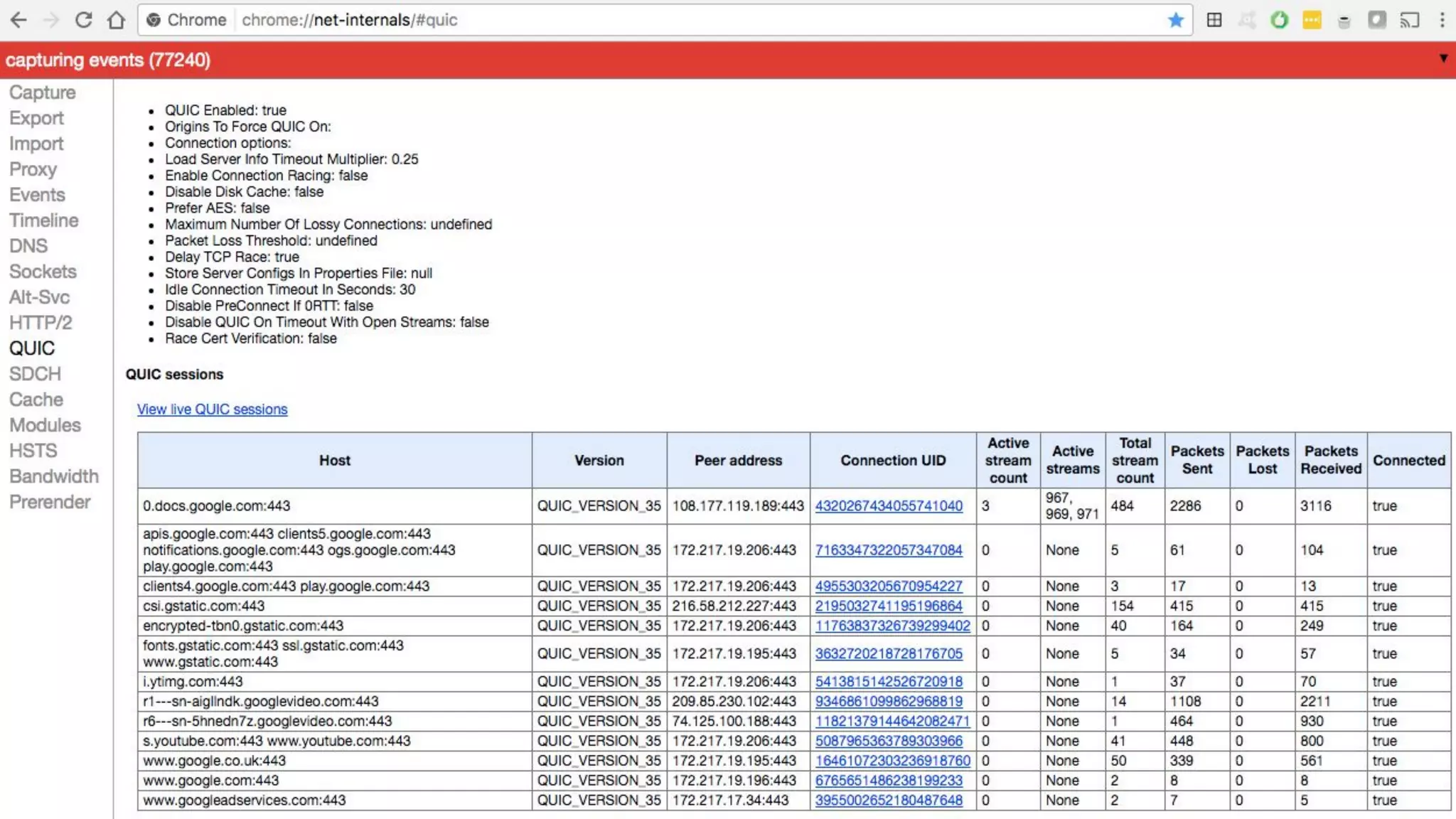Click the blue bookmark star
The width and height of the screenshot is (1456, 819).
click(1175, 20)
